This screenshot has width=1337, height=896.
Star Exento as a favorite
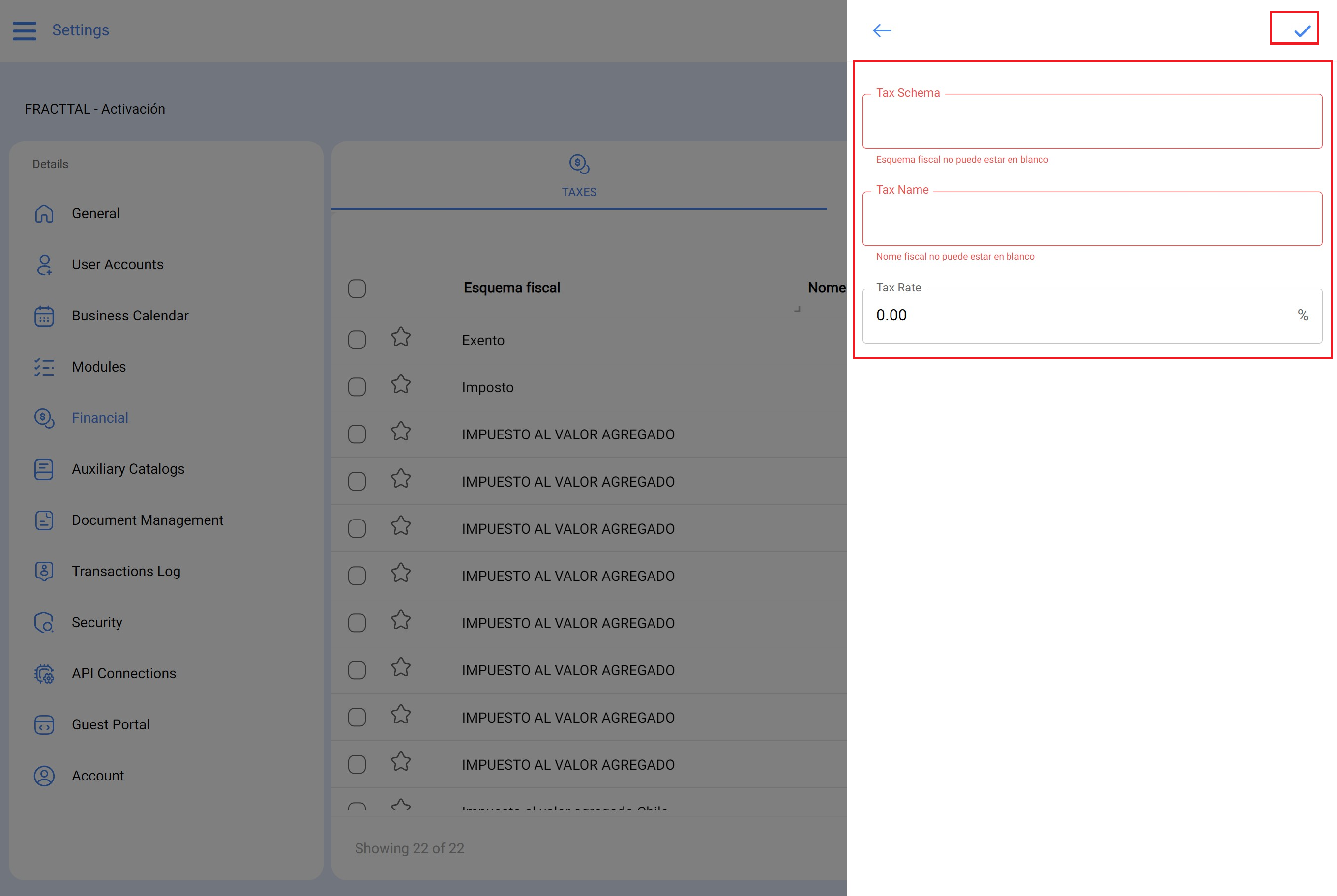tap(400, 338)
